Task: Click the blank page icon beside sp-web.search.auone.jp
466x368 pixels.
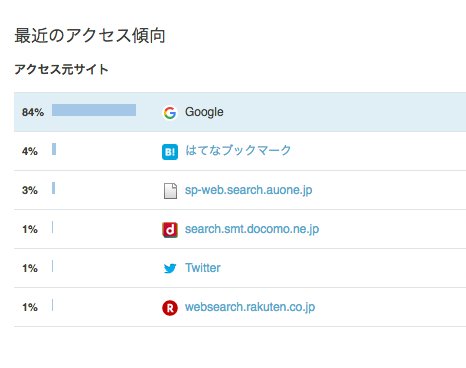Action: coord(170,191)
